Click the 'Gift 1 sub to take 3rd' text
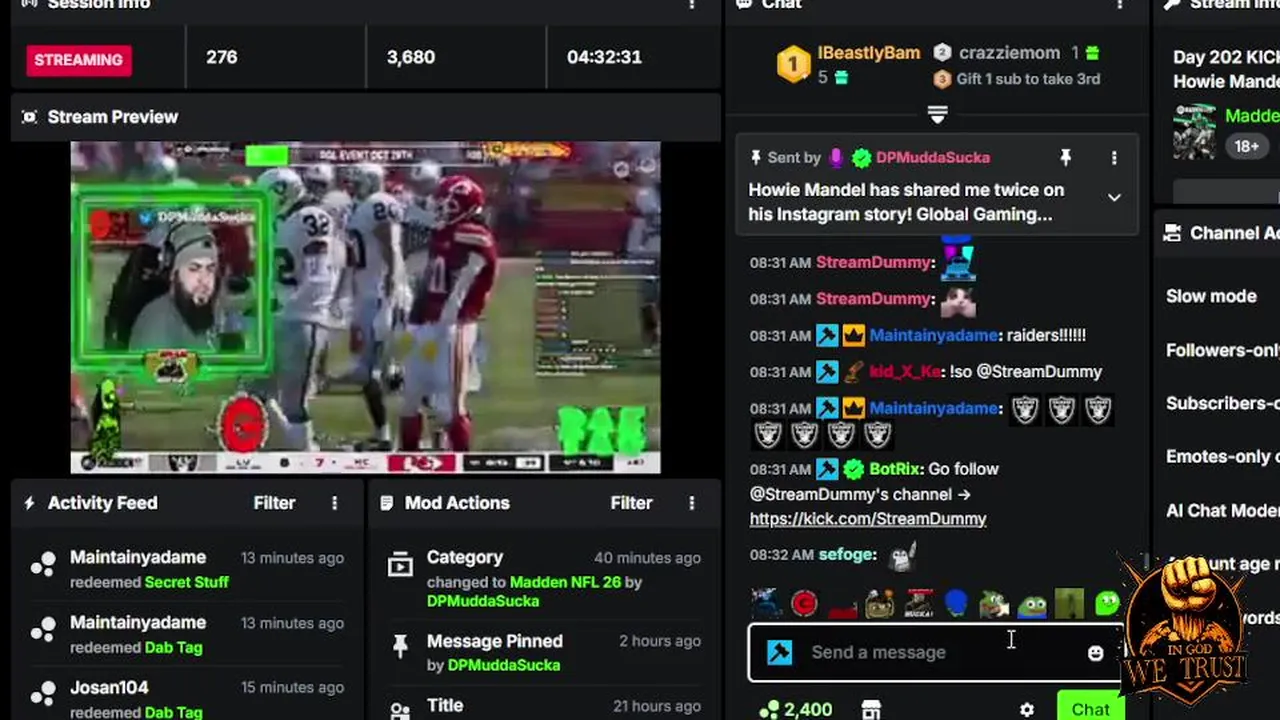This screenshot has width=1280, height=720. click(x=1028, y=79)
